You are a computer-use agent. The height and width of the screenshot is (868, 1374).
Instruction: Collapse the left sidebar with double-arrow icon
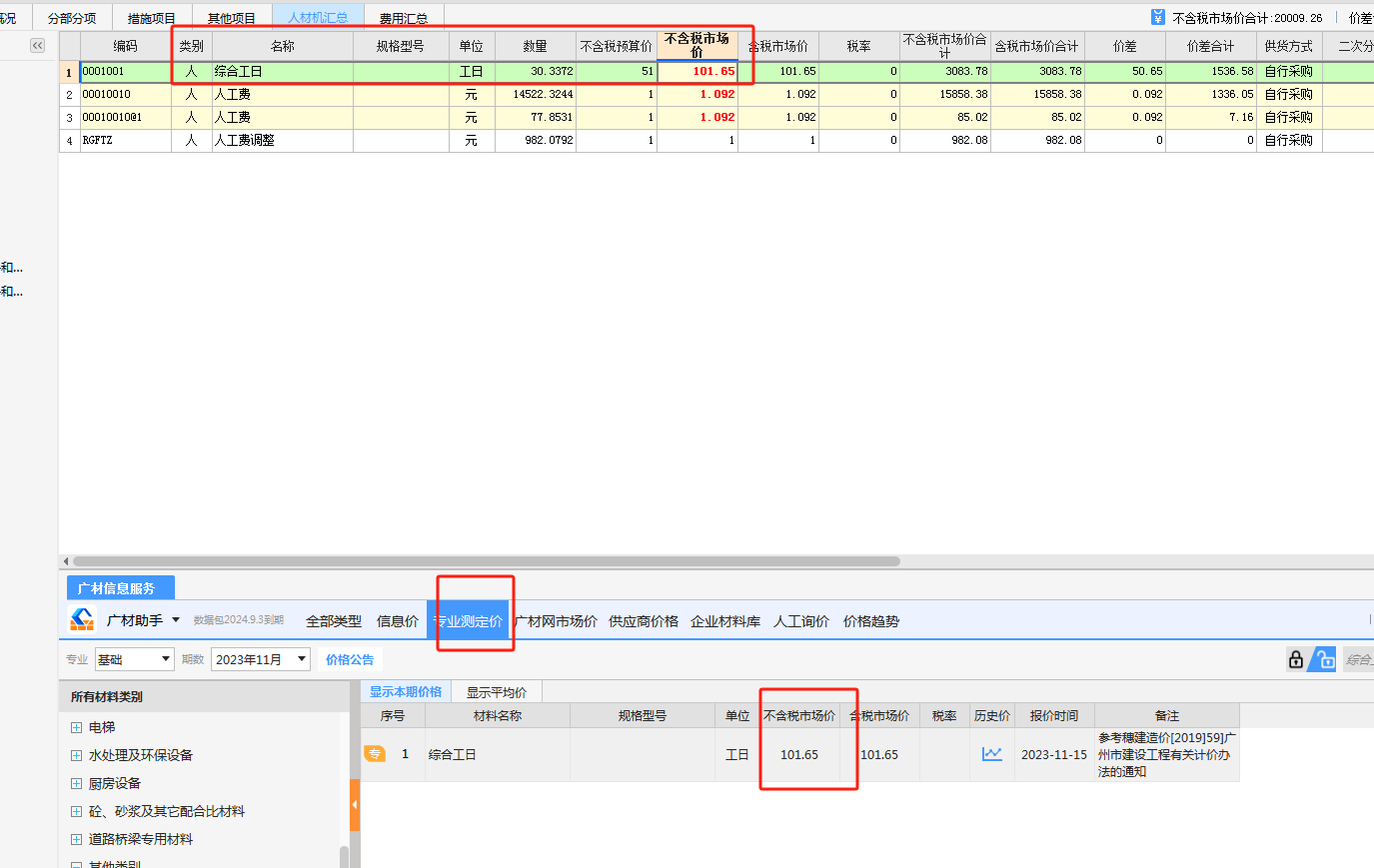click(x=37, y=45)
